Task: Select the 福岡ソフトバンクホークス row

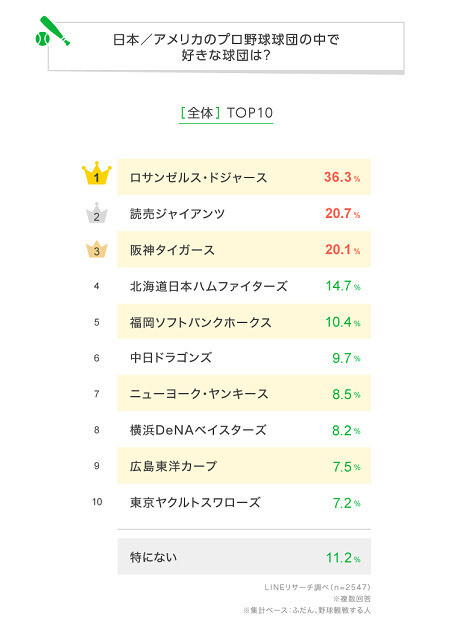Action: [244, 321]
